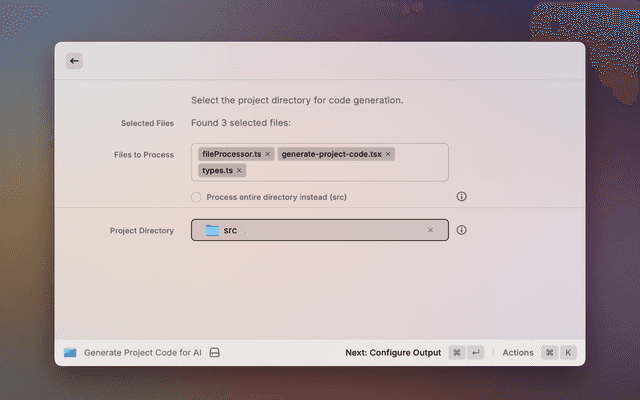Select the fileProcessor.ts tag
This screenshot has height=400, width=640.
pos(231,154)
